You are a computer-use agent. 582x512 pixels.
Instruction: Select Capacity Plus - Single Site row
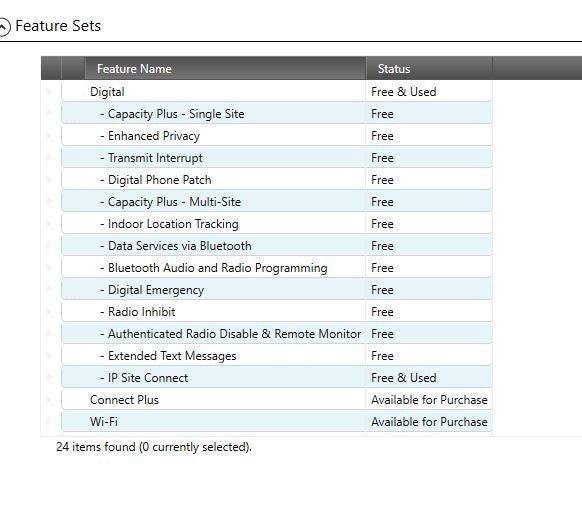point(277,114)
